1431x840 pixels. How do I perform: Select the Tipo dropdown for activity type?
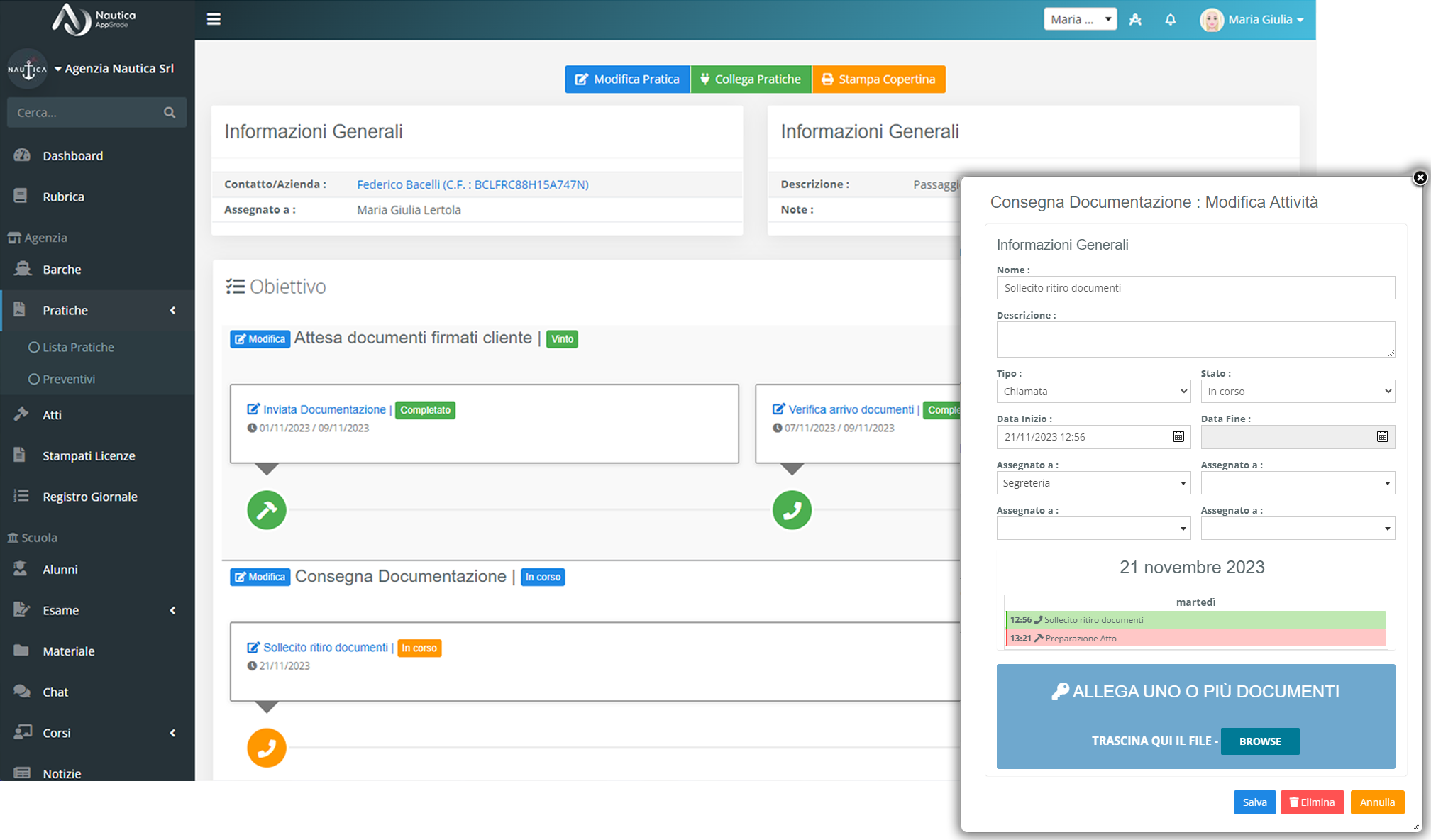pos(1093,391)
